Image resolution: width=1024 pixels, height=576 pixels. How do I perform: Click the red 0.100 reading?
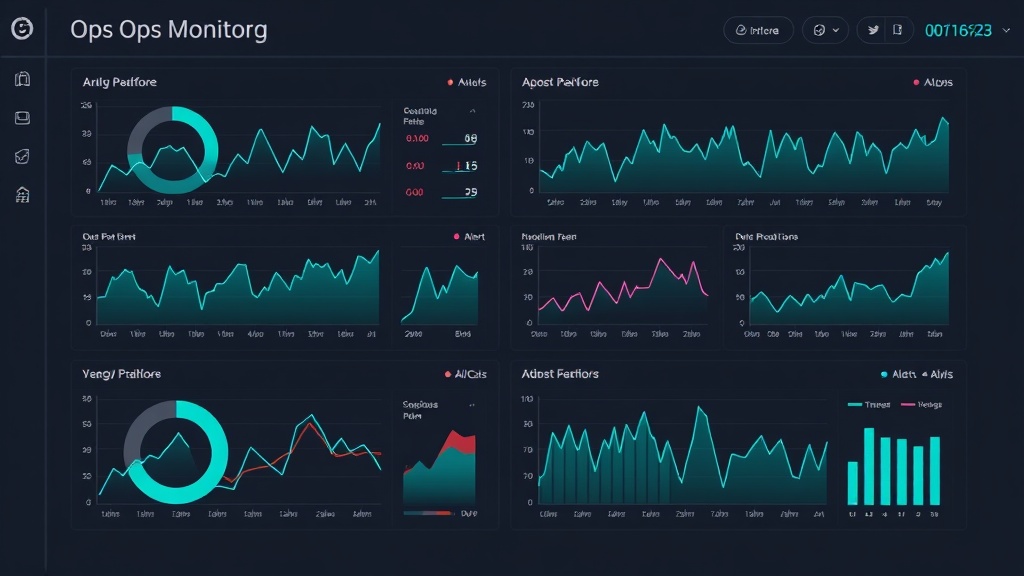[x=417, y=138]
